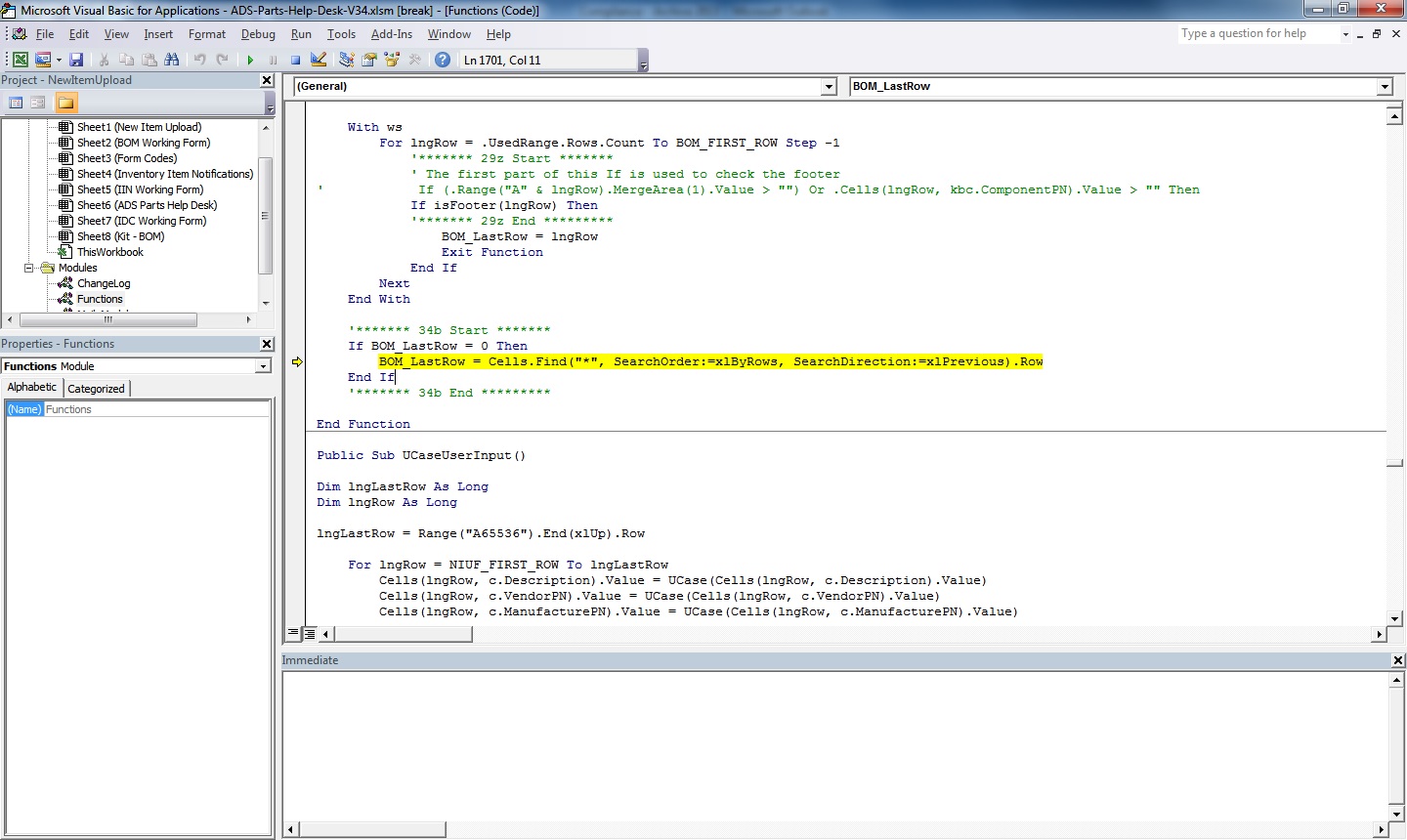Open the Project Explorer toolbar icon
Screen dimensions: 1407x840
(x=346, y=60)
